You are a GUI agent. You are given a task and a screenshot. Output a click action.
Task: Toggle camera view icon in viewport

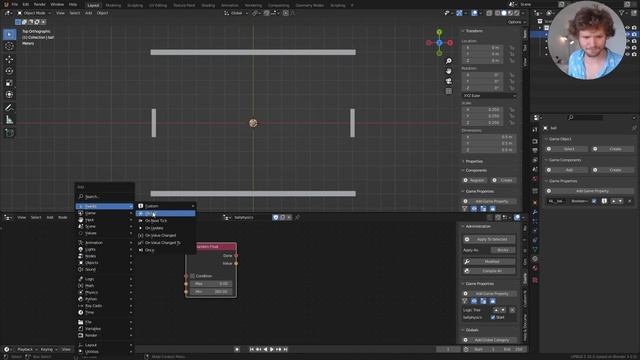click(449, 81)
